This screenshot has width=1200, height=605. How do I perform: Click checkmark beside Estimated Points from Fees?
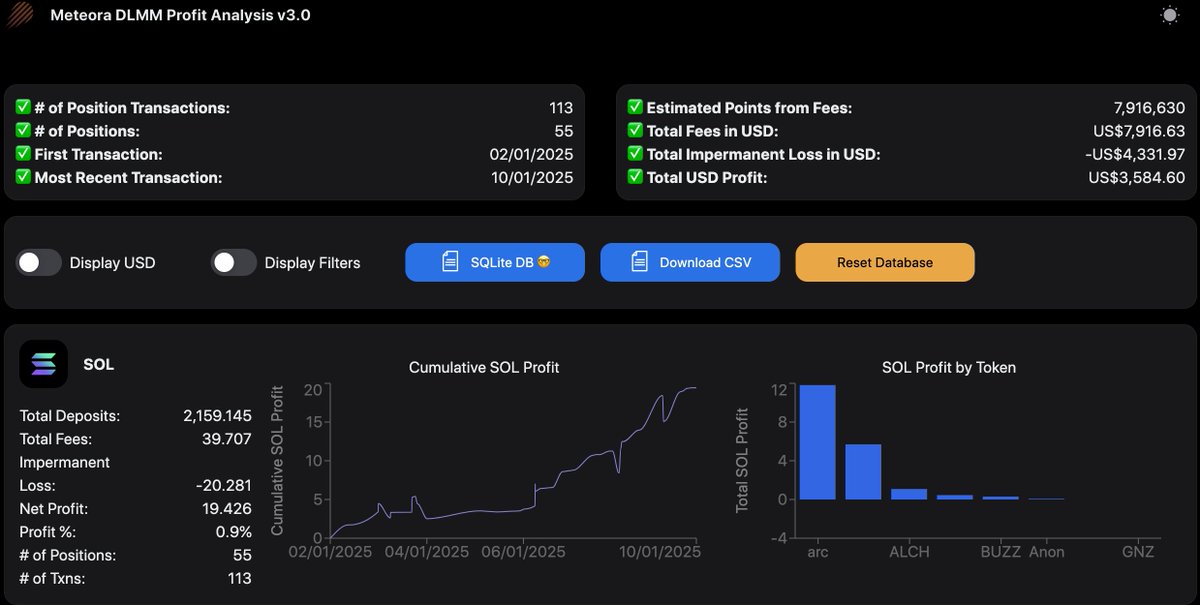(x=635, y=108)
